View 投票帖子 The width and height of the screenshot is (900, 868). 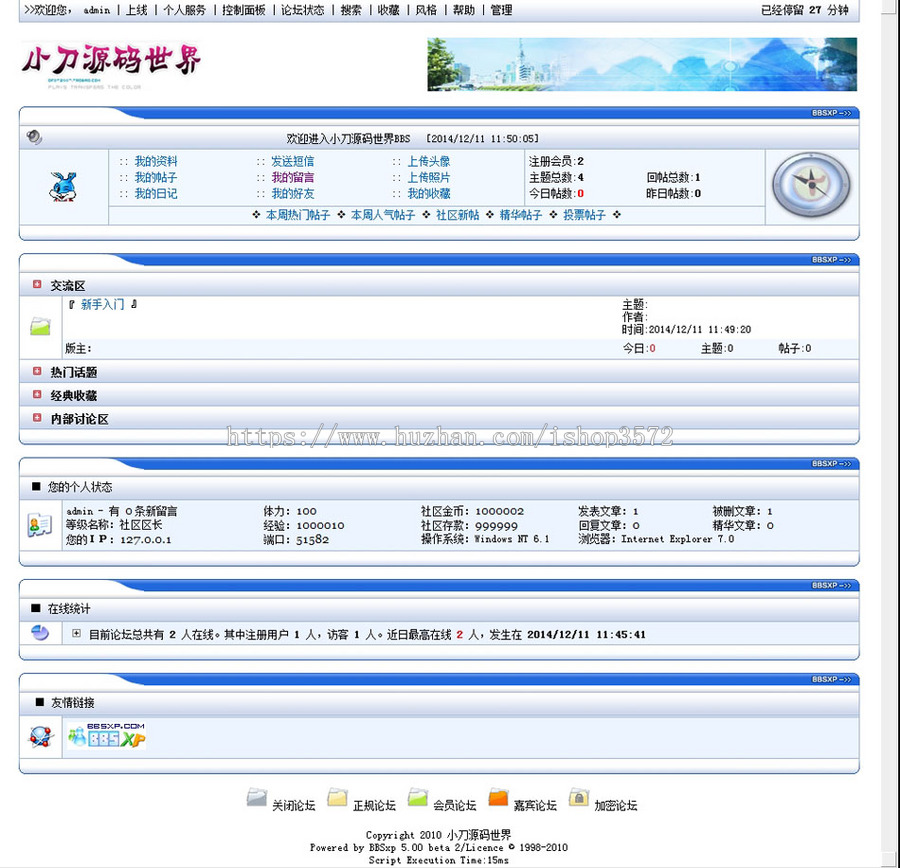pos(584,215)
